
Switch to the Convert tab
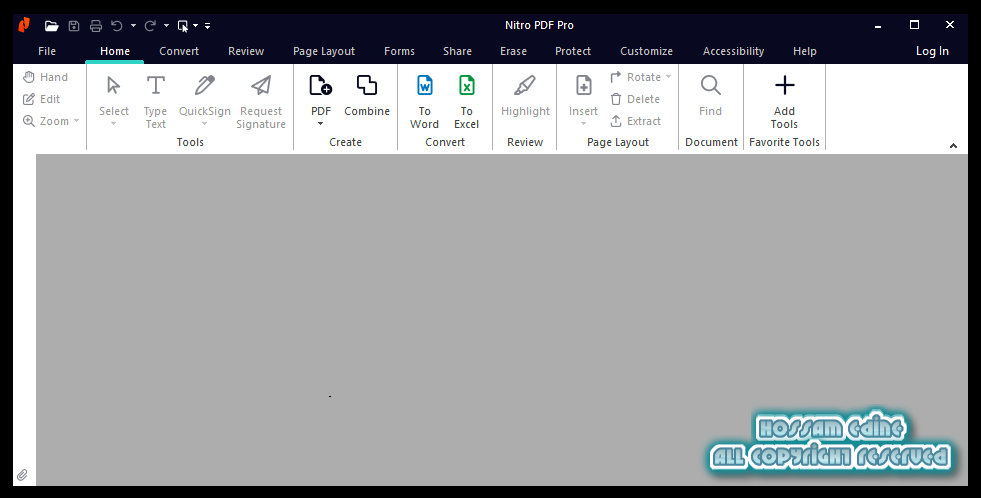coord(179,51)
